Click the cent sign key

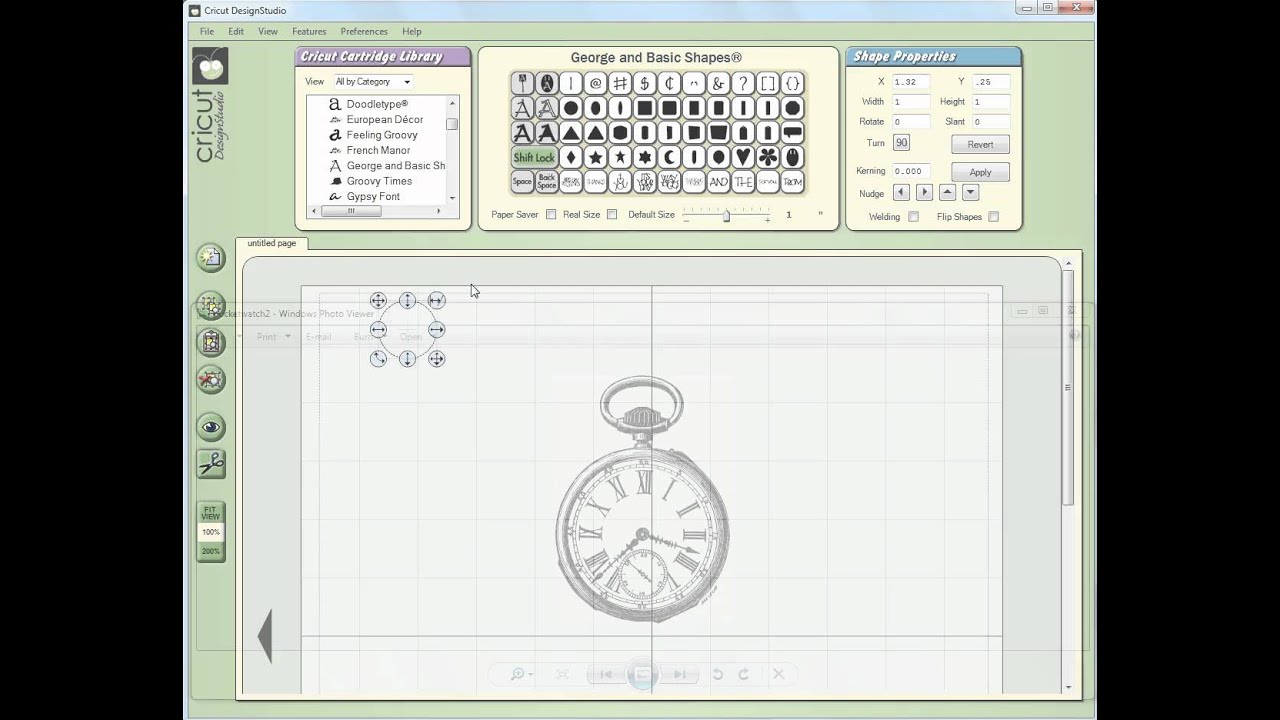tap(669, 83)
